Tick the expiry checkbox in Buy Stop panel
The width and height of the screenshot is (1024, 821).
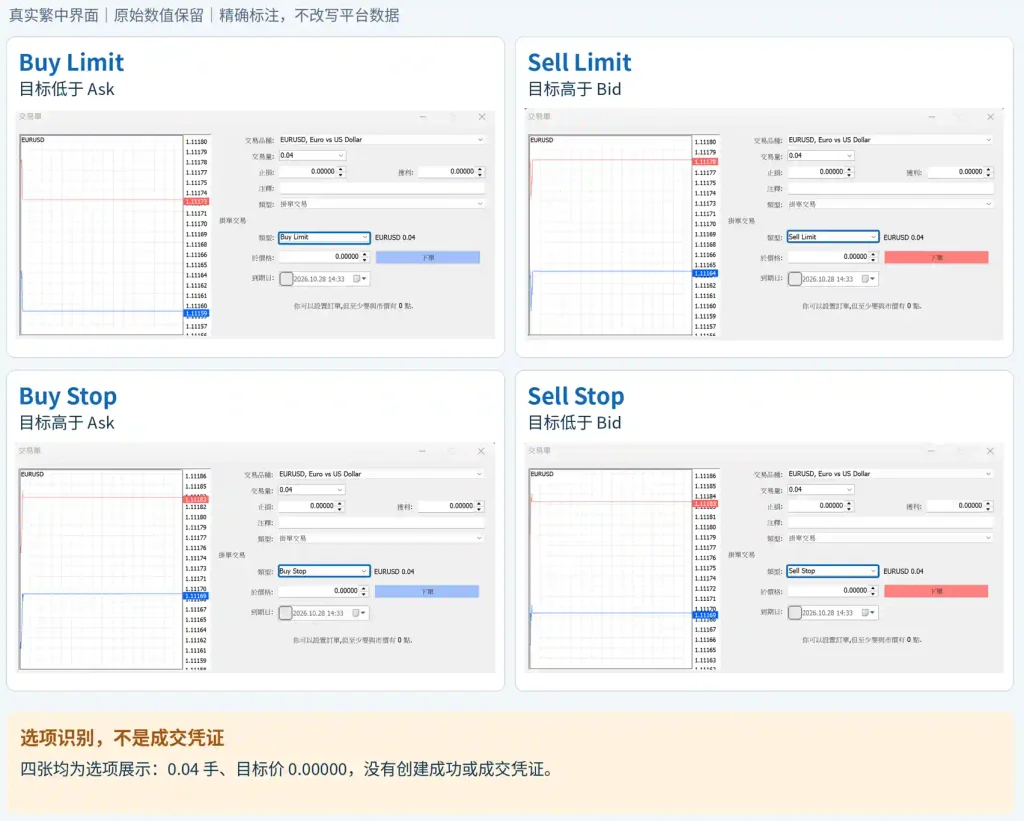pyautogui.click(x=285, y=613)
